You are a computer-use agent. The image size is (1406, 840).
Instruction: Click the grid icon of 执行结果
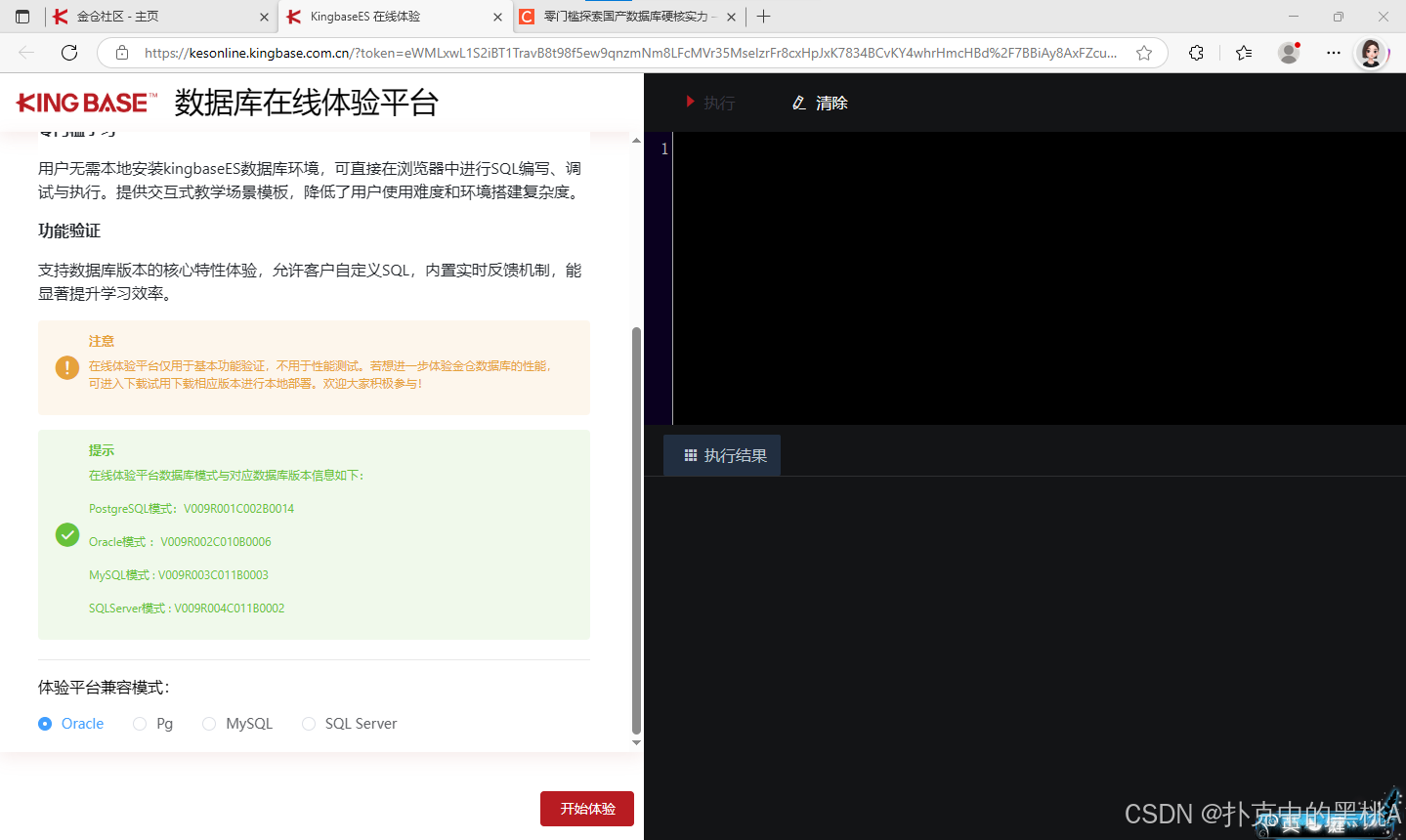tap(691, 455)
